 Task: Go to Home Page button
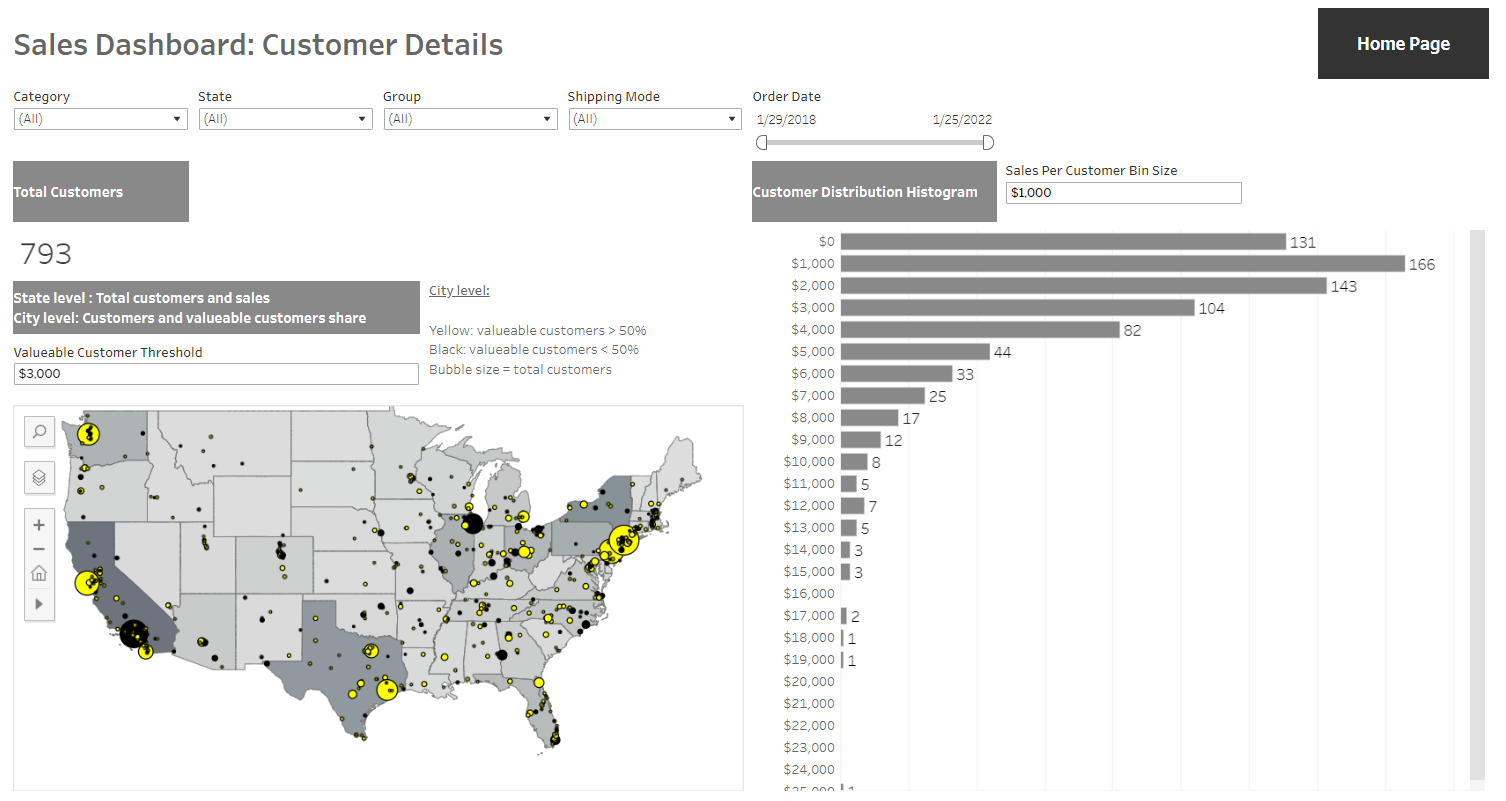[x=1403, y=44]
